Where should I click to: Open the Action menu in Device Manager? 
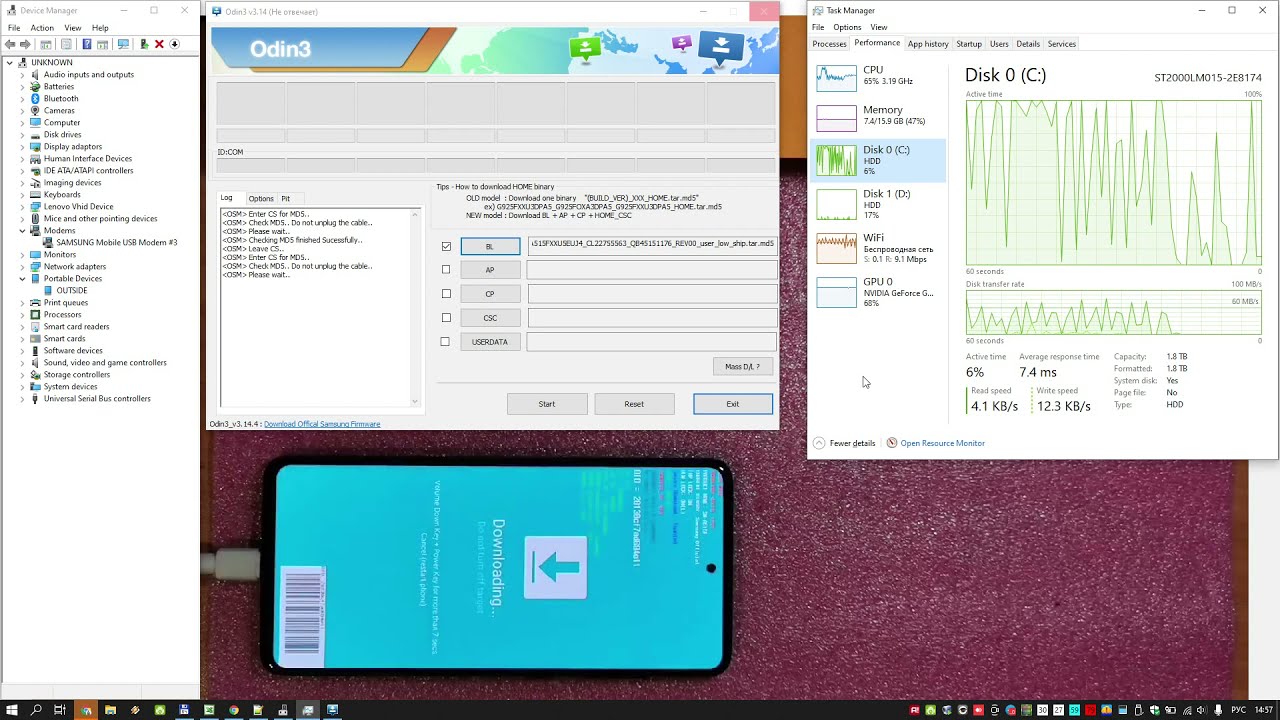[42, 28]
